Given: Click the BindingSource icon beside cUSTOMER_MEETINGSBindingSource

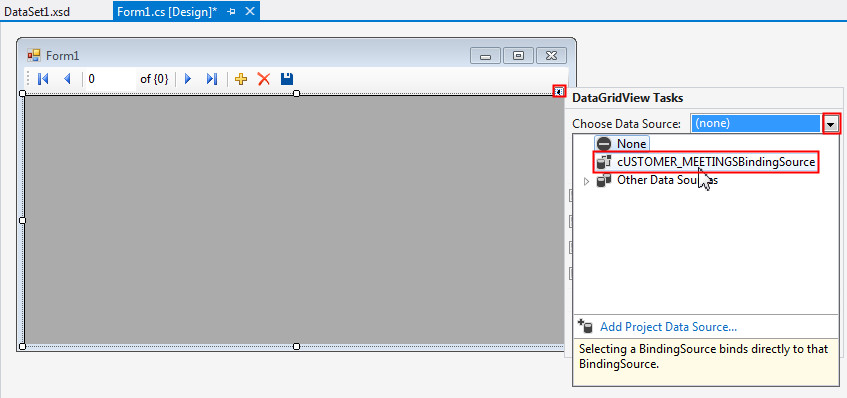Looking at the screenshot, I should point(604,161).
